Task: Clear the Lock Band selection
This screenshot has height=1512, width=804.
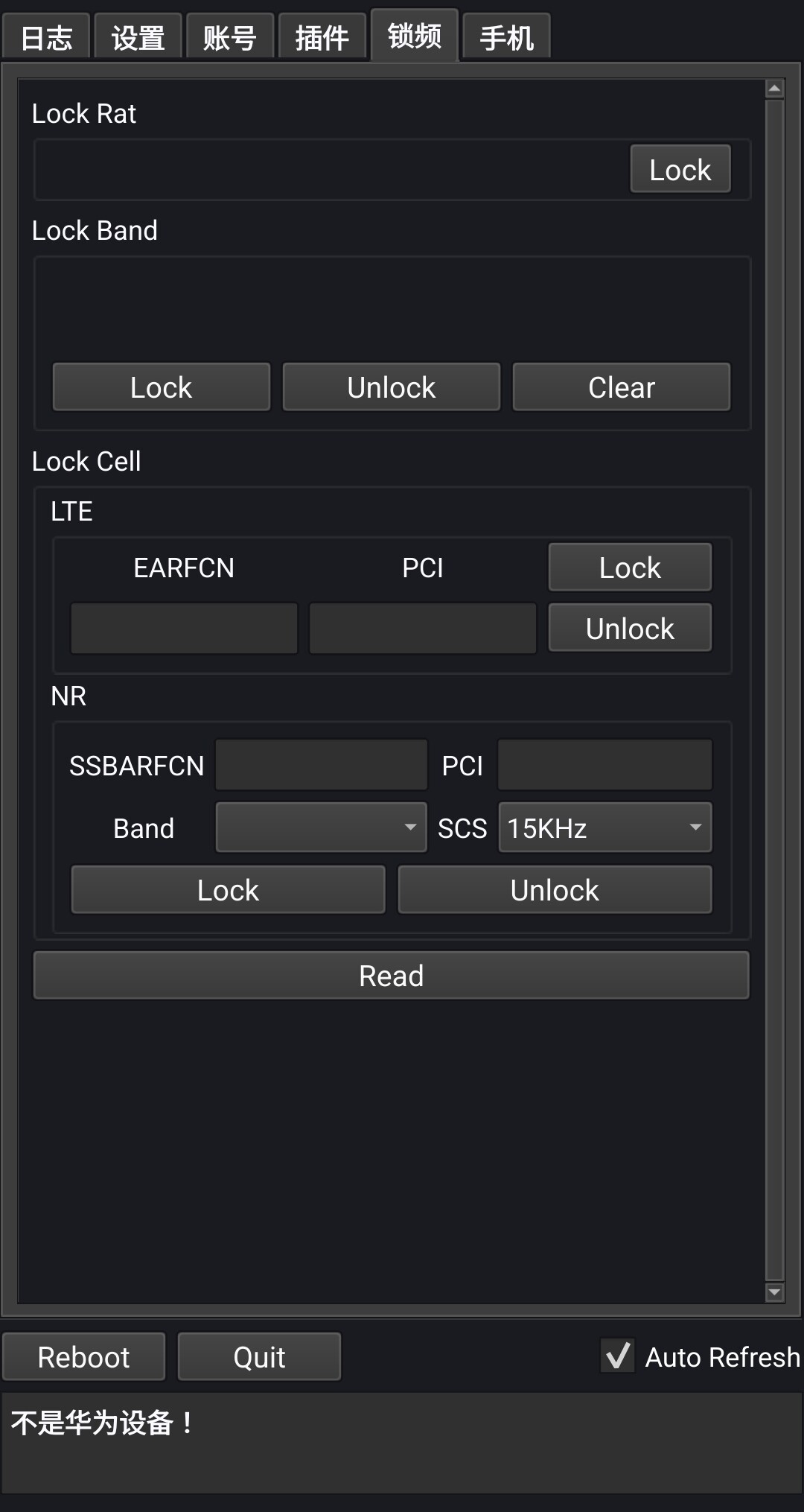Action: (621, 387)
